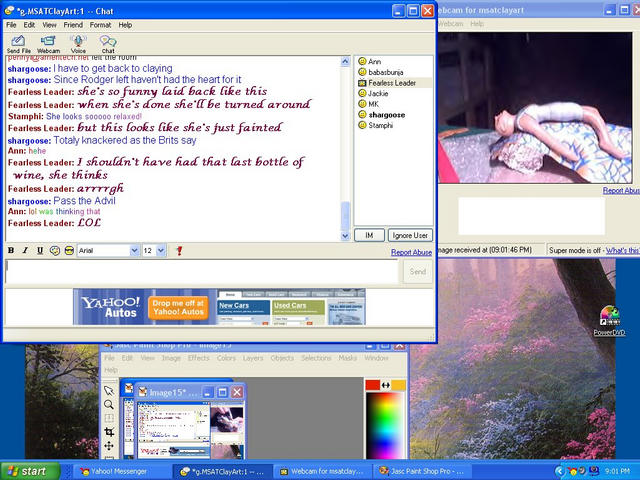Open the sunglasses smiley audibles icon
This screenshot has width=640, height=480.
coord(69,251)
